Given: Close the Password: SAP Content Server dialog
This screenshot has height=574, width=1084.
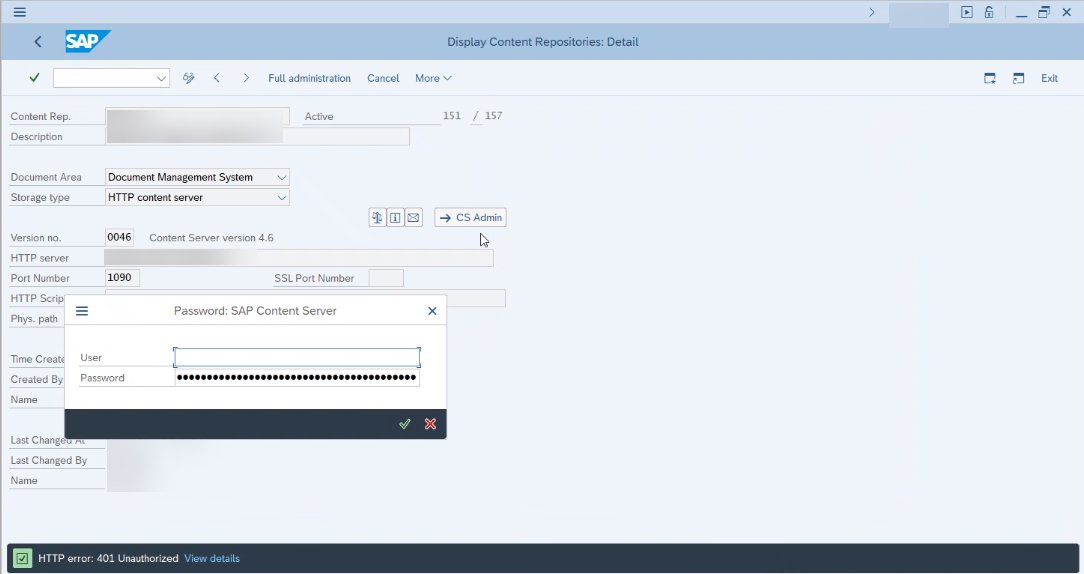Looking at the screenshot, I should 432,311.
